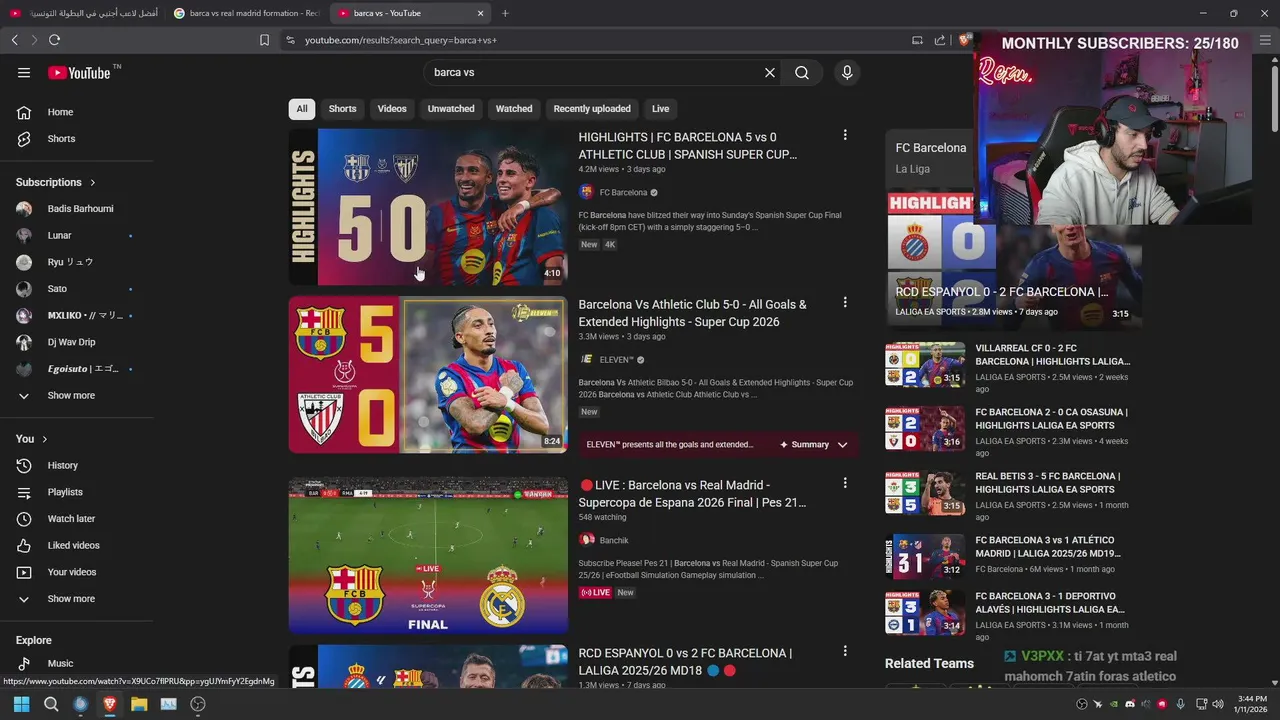Viewport: 1280px width, 720px height.
Task: Click the share icon in address bar
Action: 940,40
